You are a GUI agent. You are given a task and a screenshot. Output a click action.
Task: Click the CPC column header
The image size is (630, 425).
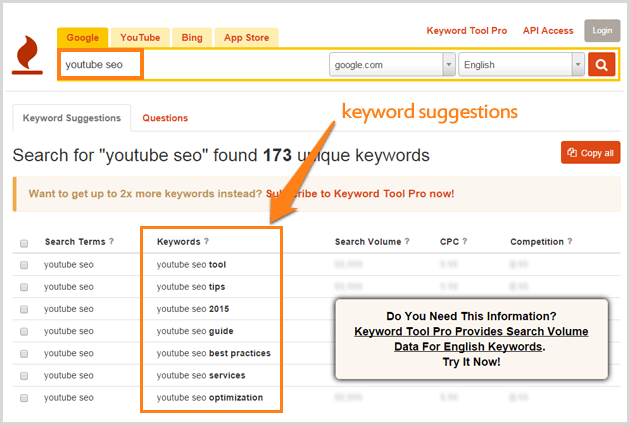point(449,242)
